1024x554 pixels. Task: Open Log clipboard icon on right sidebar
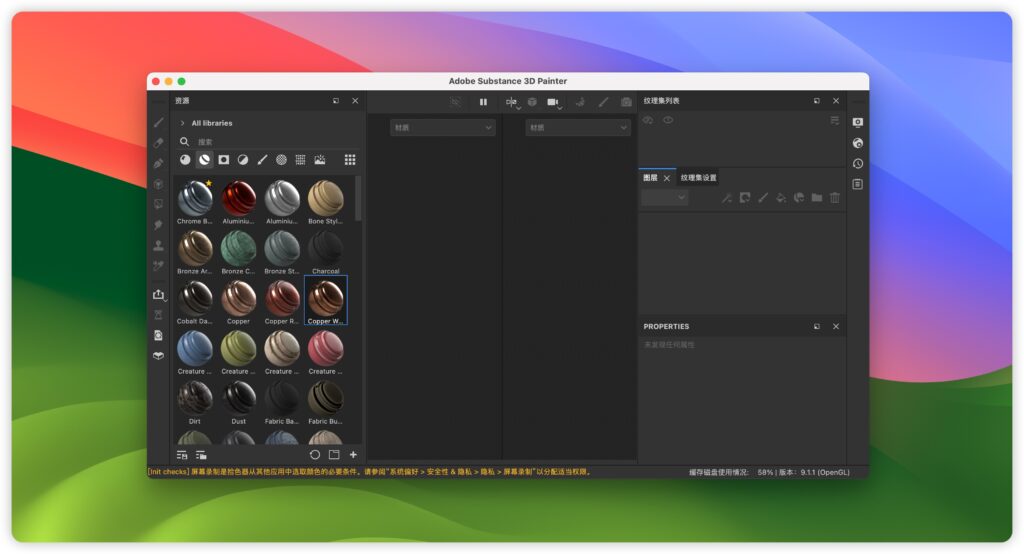click(x=858, y=184)
